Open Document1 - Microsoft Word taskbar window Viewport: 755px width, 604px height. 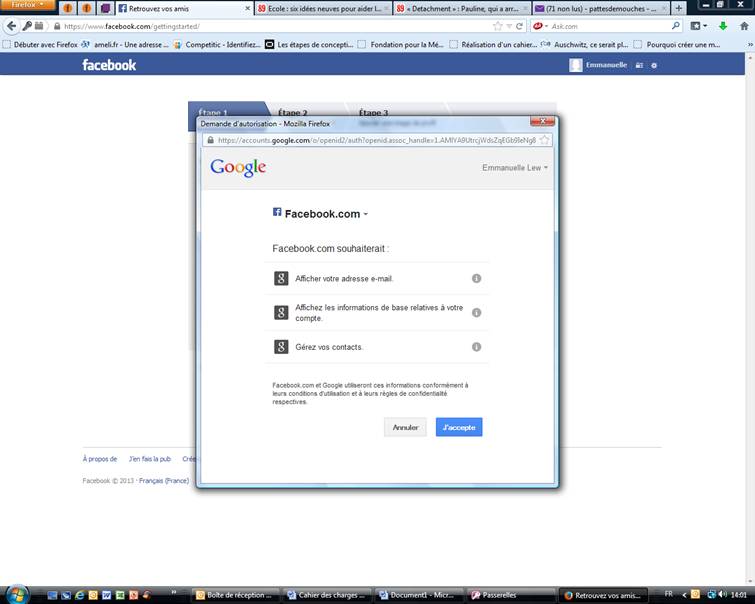coord(418,595)
